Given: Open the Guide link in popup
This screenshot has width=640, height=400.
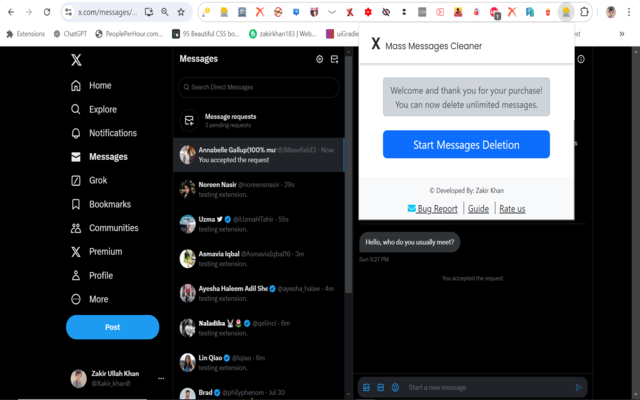Looking at the screenshot, I should pos(478,209).
